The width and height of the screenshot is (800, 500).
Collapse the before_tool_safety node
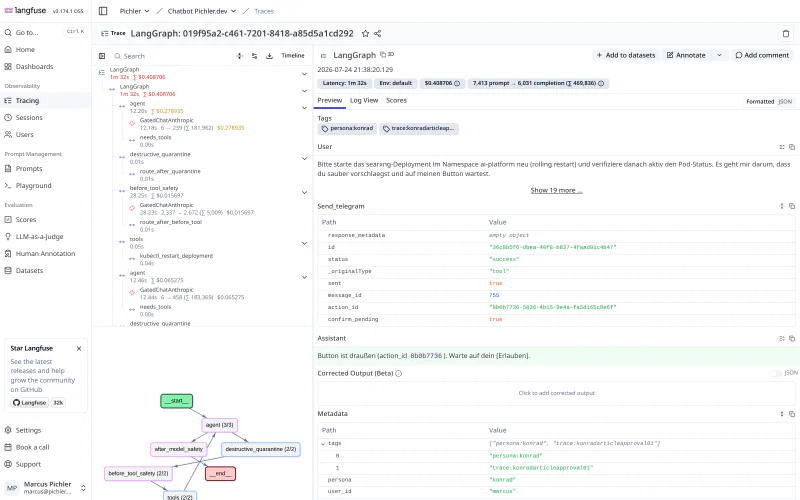305,192
